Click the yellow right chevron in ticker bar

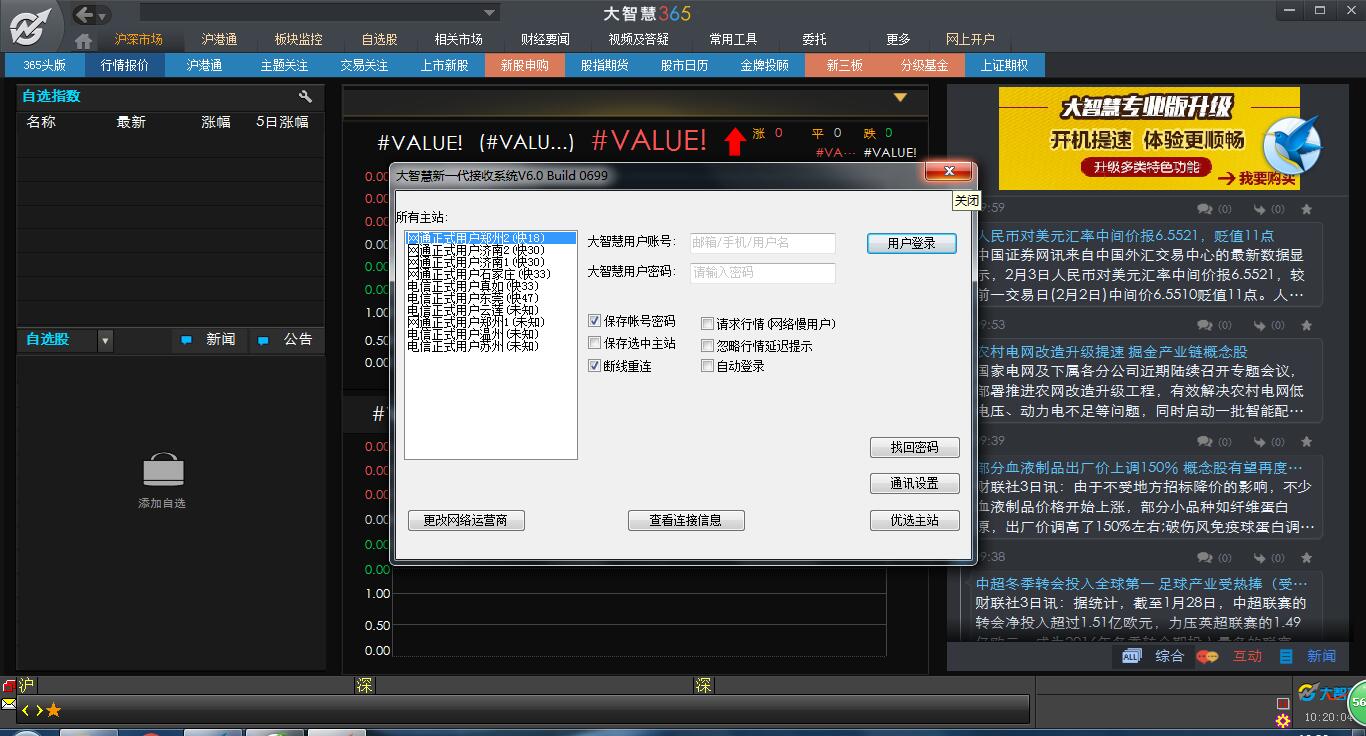click(39, 710)
